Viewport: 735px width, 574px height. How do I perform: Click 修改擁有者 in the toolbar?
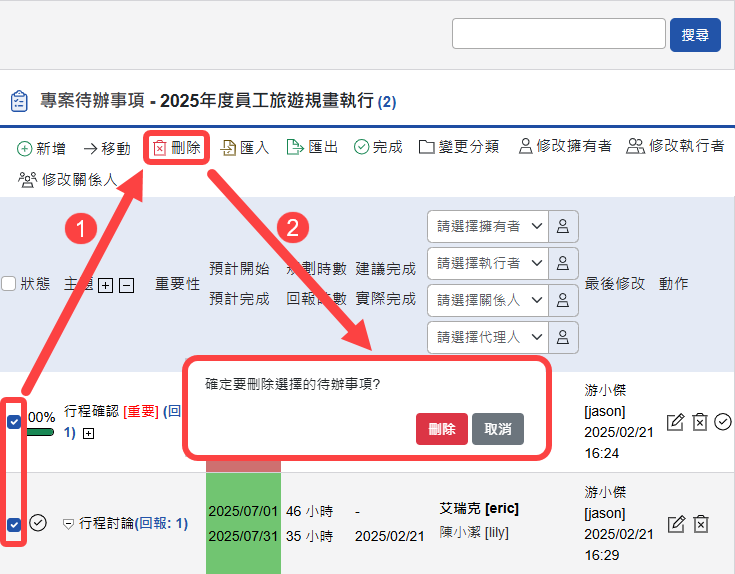[x=564, y=147]
